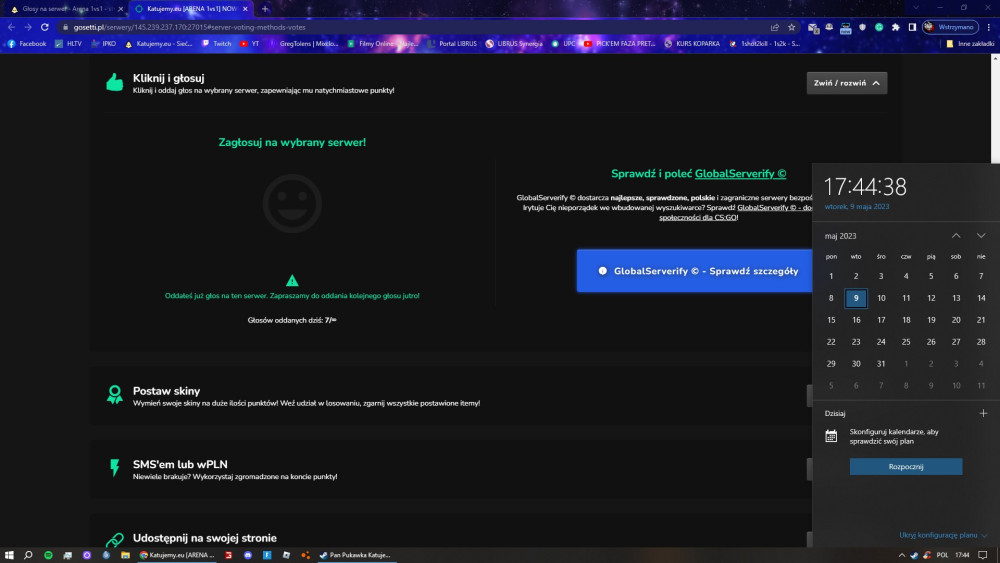Open Windows search from the taskbar
Image resolution: width=1000 pixels, height=563 pixels.
pos(28,555)
